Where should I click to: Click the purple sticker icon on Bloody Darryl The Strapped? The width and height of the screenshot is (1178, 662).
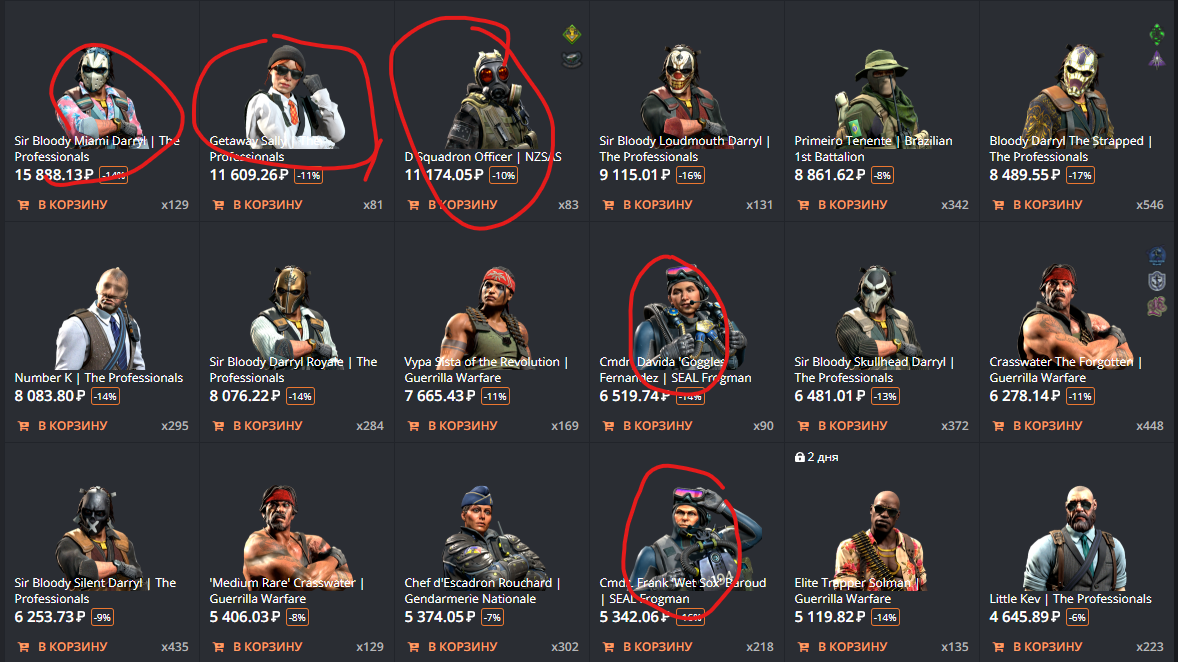click(1157, 59)
